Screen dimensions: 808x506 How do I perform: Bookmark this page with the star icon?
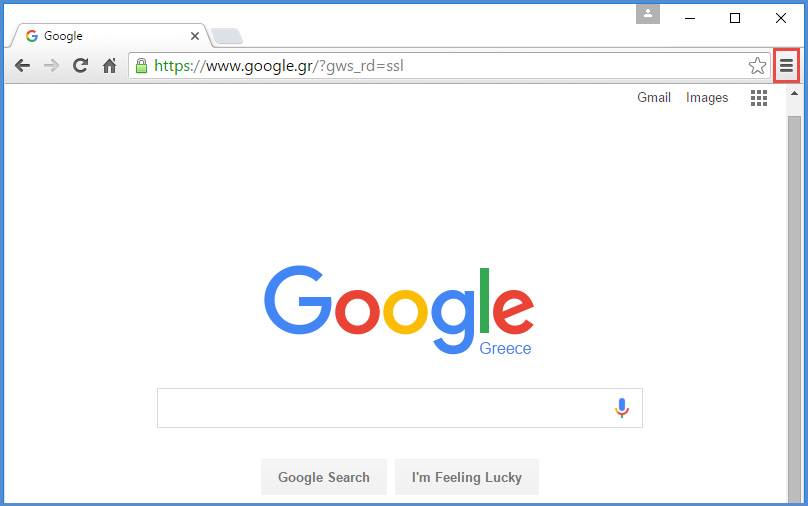(757, 66)
